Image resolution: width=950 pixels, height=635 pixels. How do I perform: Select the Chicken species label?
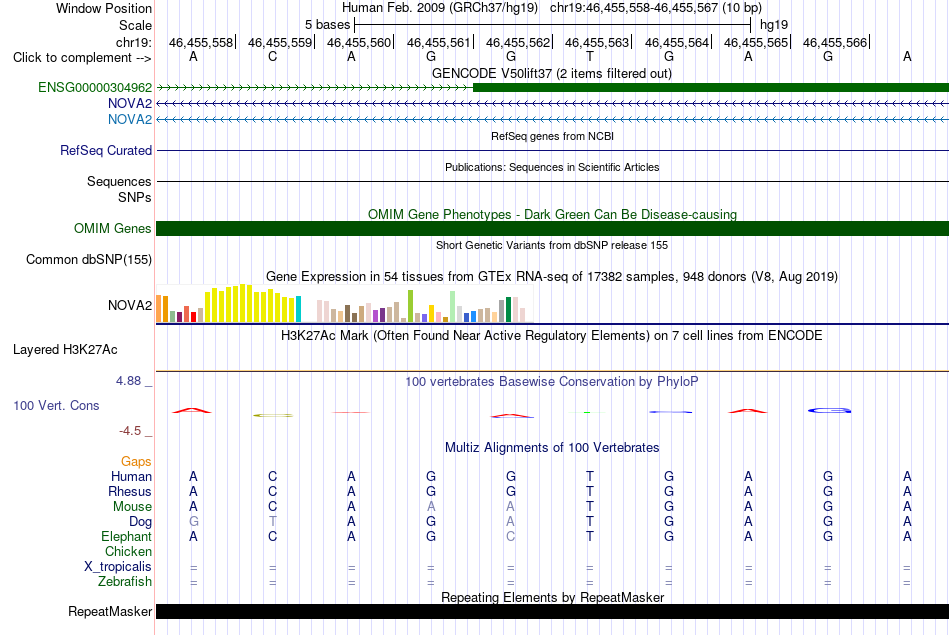(128, 551)
